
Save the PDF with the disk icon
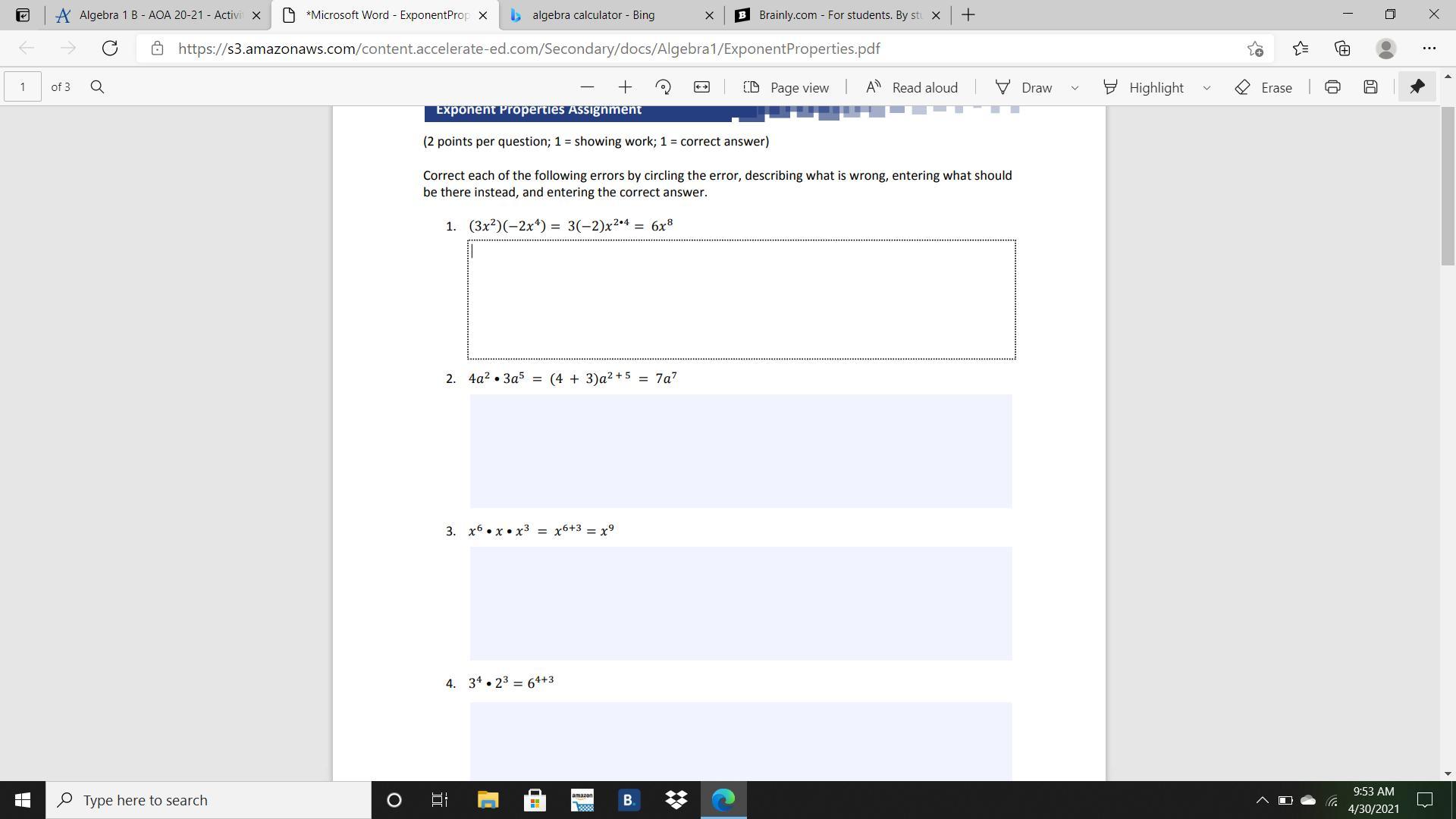1370,87
